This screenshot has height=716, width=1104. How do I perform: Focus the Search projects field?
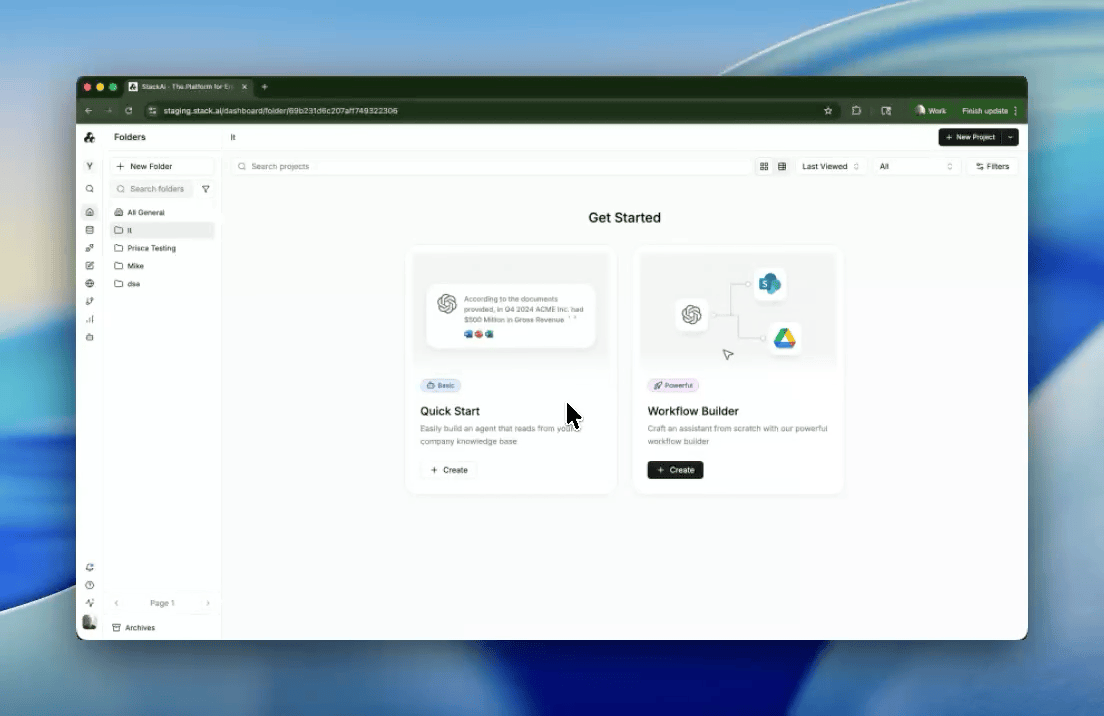click(x=491, y=167)
